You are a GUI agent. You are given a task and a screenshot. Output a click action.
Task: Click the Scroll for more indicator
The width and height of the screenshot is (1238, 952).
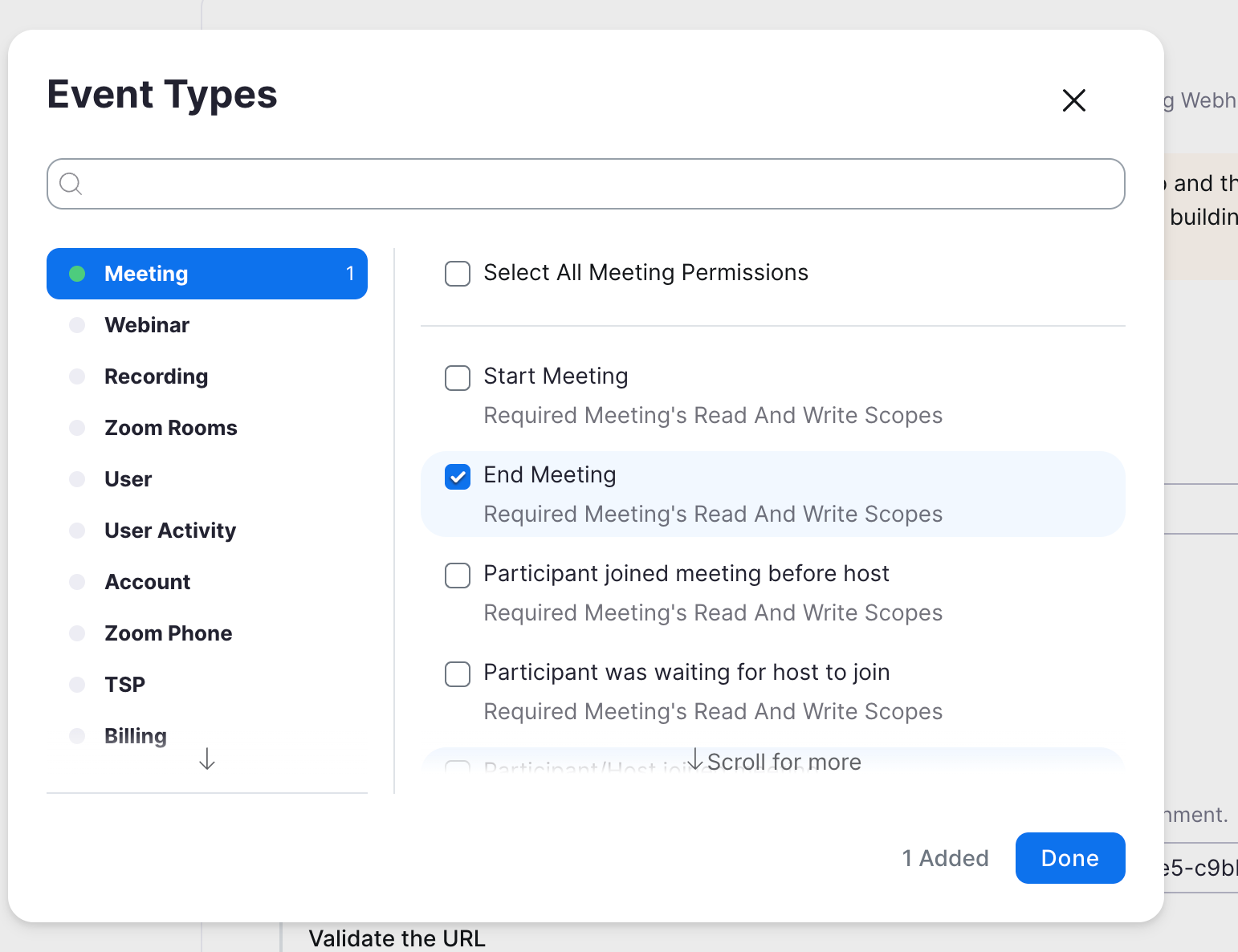pos(774,761)
